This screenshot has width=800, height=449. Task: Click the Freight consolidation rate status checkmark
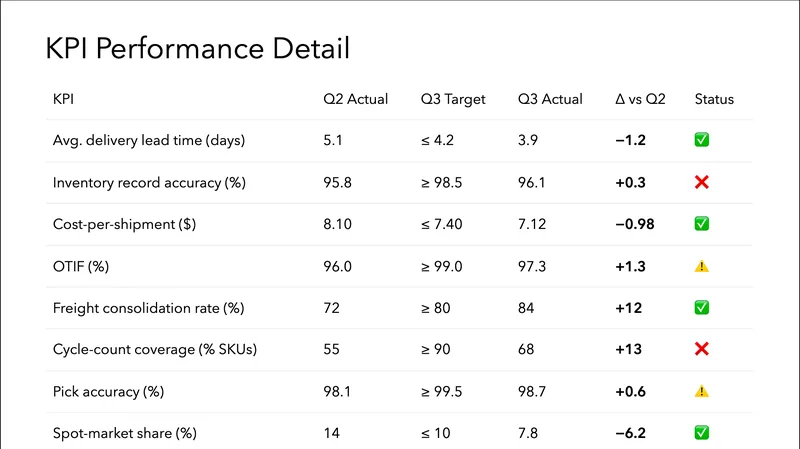pyautogui.click(x=701, y=308)
